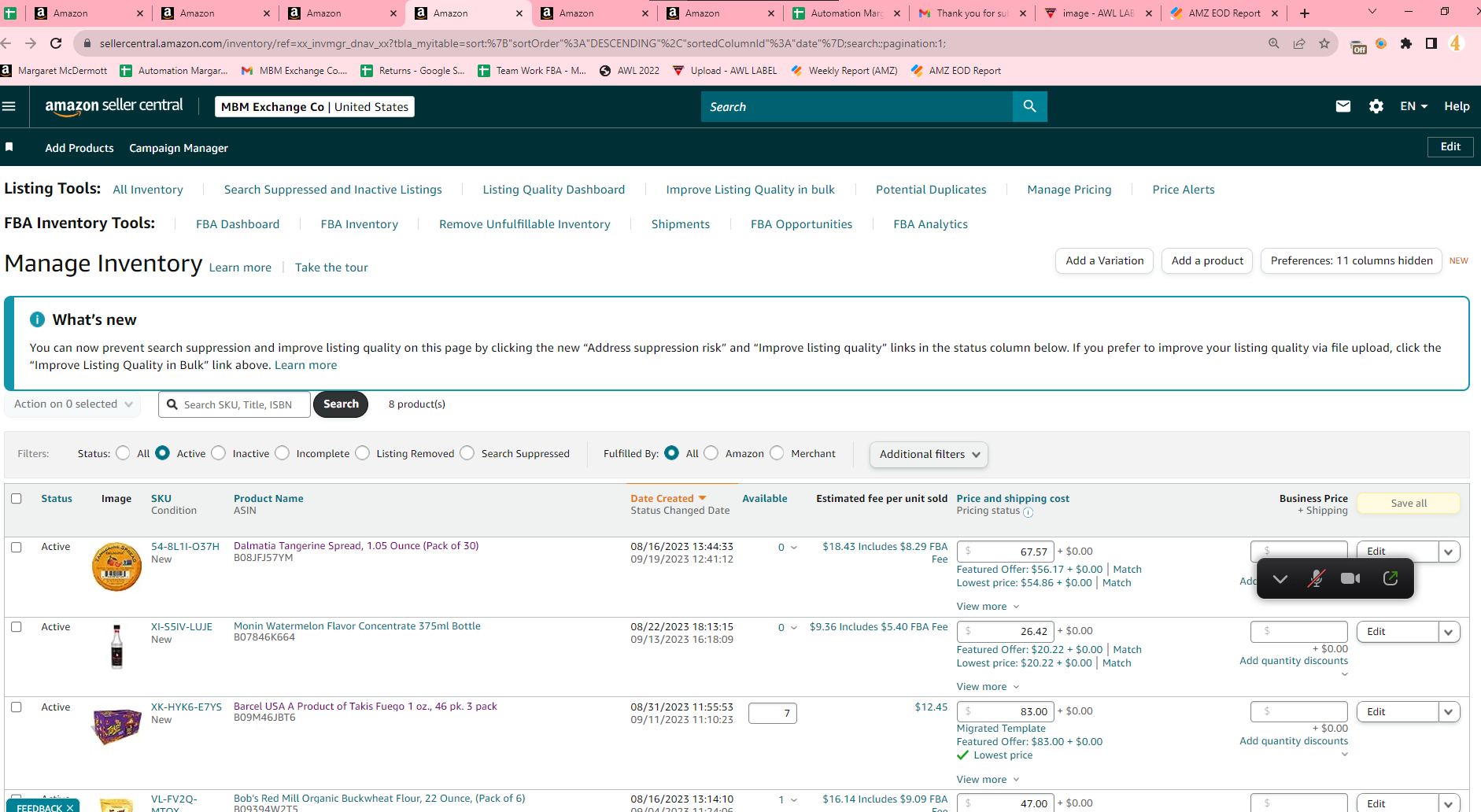Select Fulfilled By Amazon radio button

711,453
